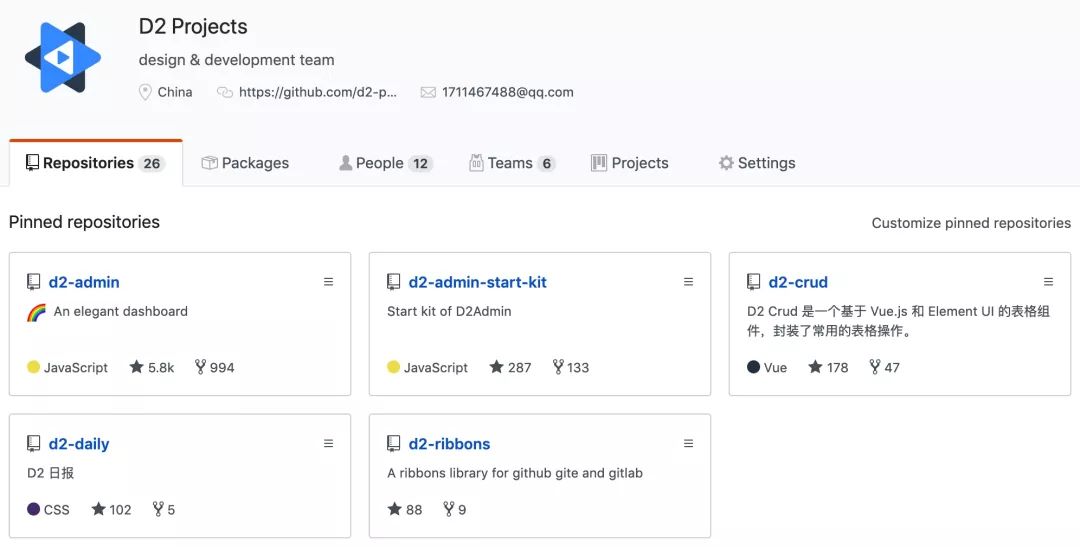
Task: Open the People tab
Action: click(386, 163)
